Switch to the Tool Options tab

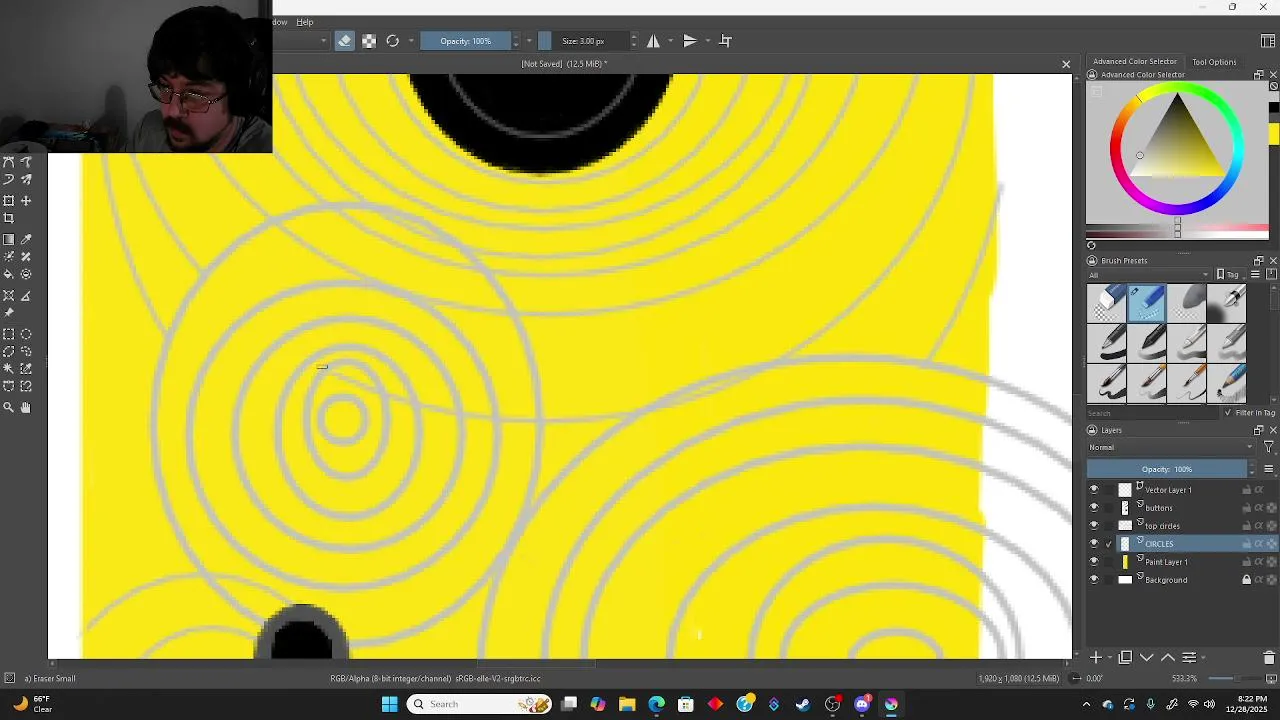pos(1214,62)
